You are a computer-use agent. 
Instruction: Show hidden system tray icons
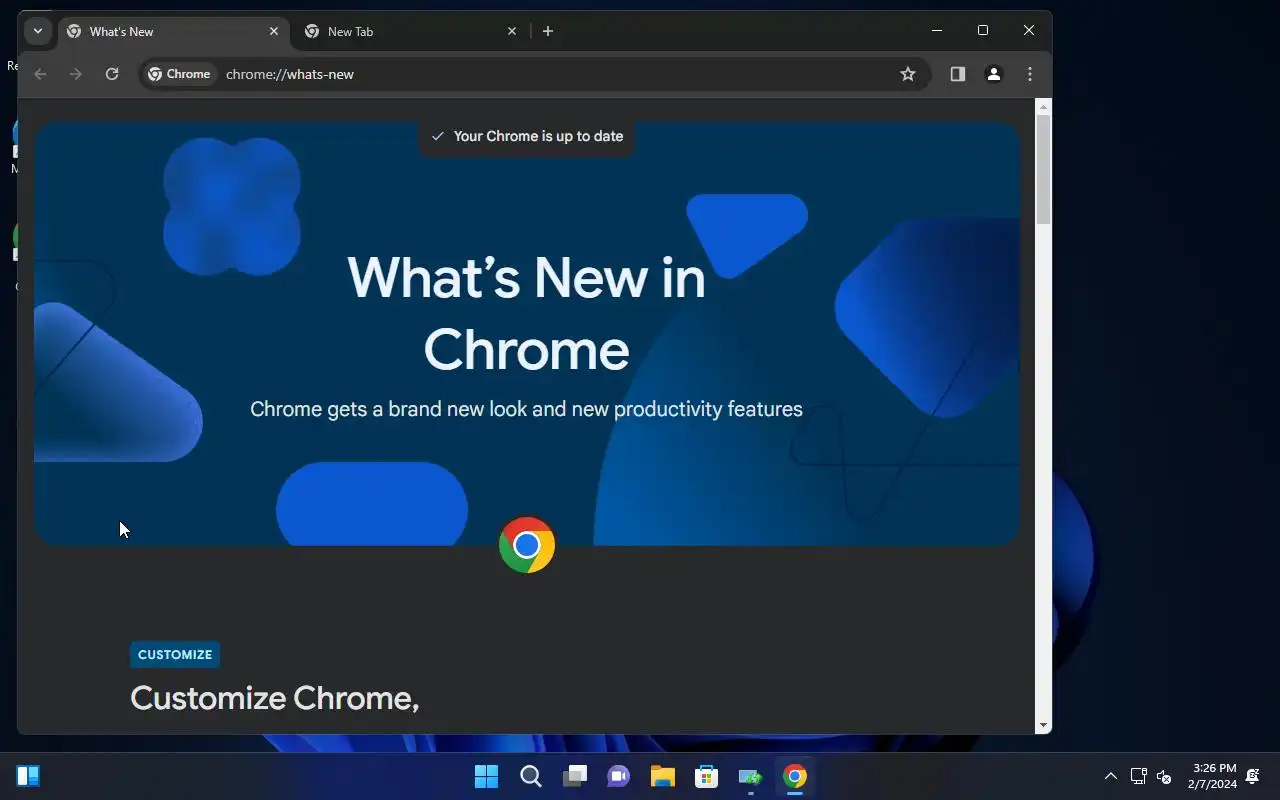point(1110,777)
